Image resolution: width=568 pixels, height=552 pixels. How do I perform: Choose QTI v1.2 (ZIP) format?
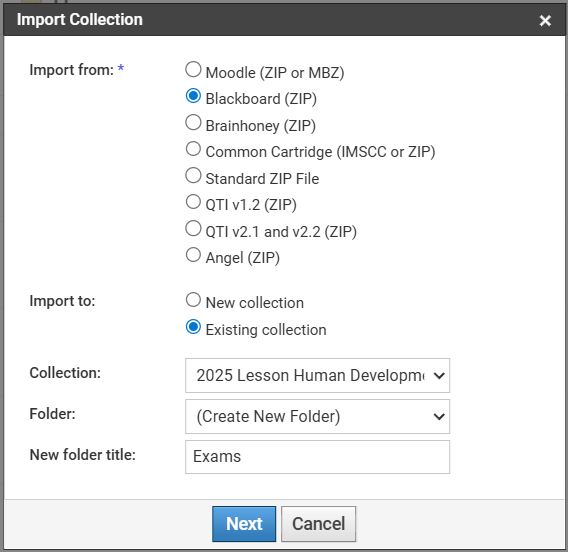pos(193,202)
